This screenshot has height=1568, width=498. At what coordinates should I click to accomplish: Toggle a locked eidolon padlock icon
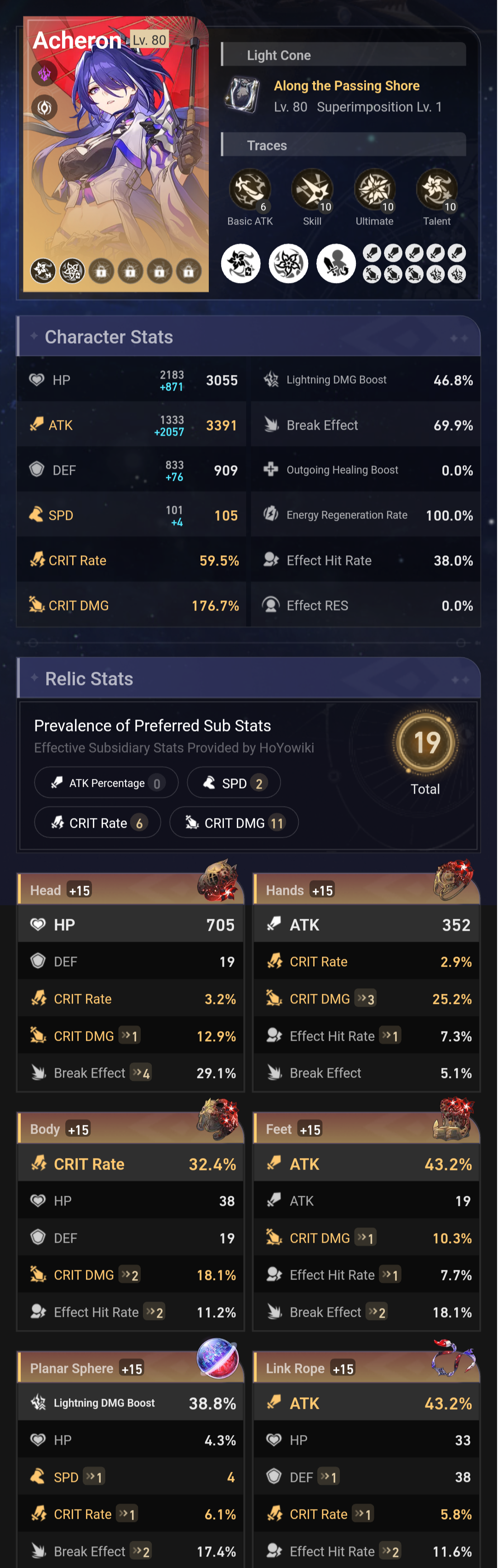tap(101, 271)
